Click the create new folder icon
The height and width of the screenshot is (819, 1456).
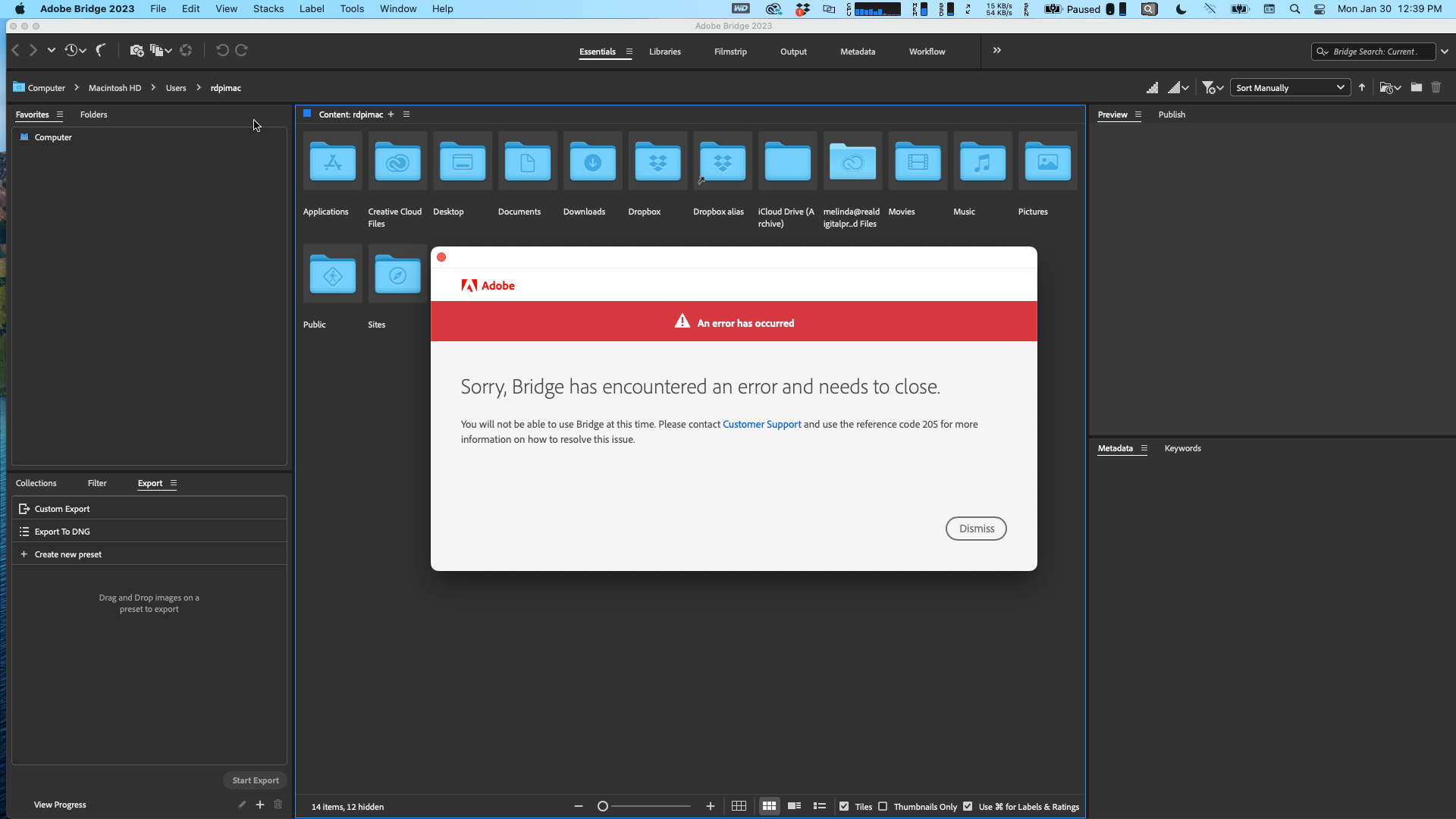(x=1417, y=87)
